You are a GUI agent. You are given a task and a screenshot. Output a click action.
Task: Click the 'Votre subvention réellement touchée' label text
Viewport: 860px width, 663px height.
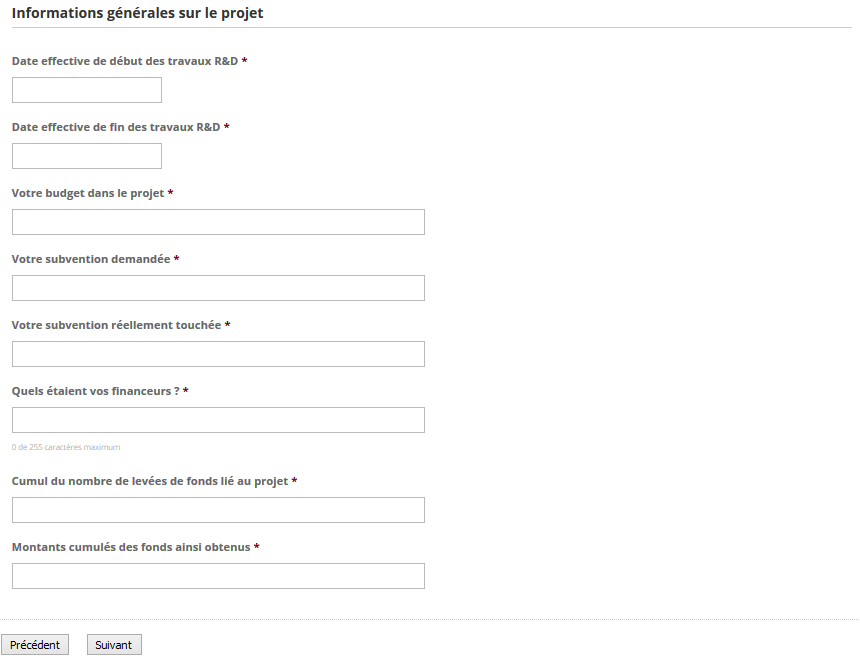[116, 325]
